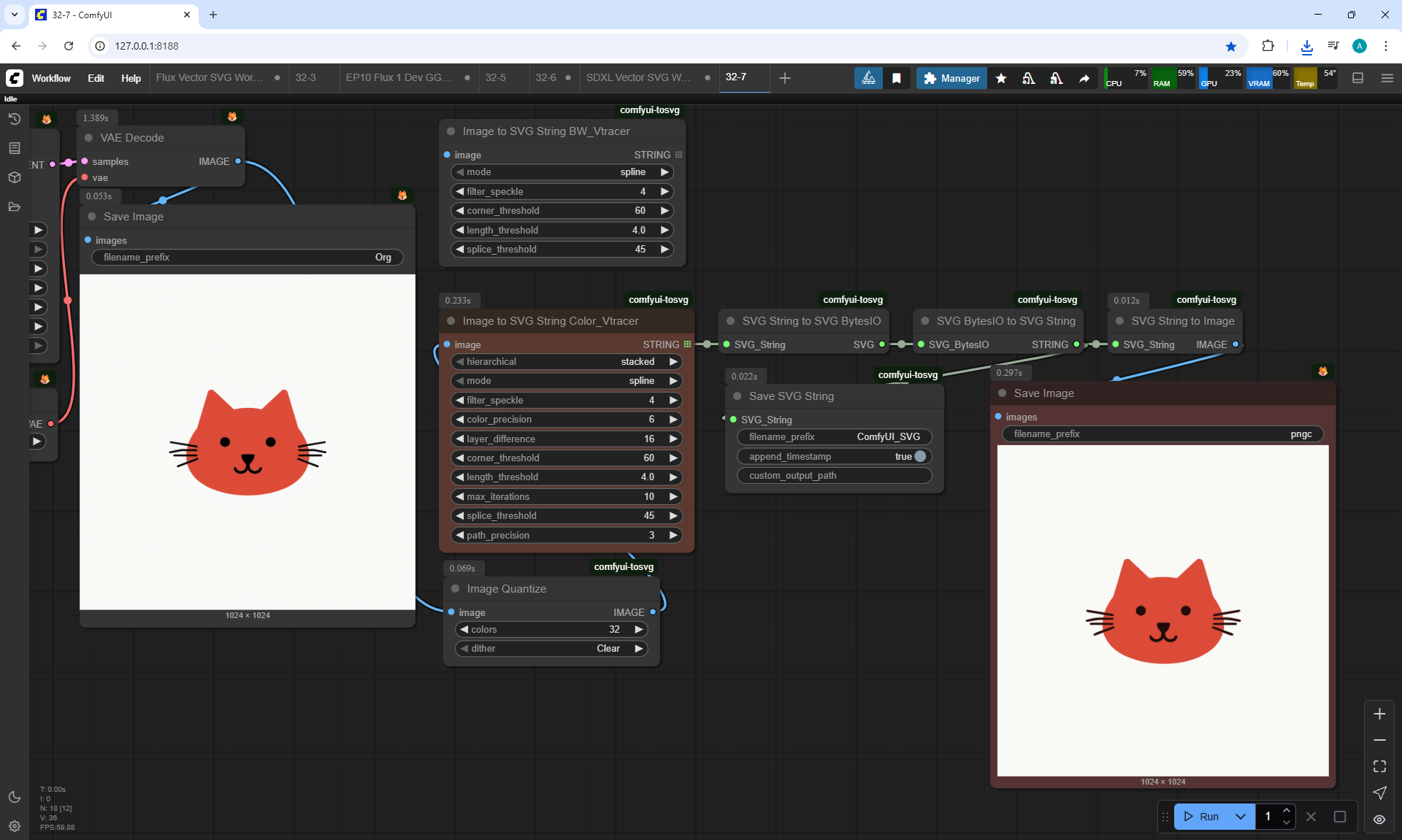Click the fit view icon on canvas
The width and height of the screenshot is (1402, 840).
(x=1379, y=766)
